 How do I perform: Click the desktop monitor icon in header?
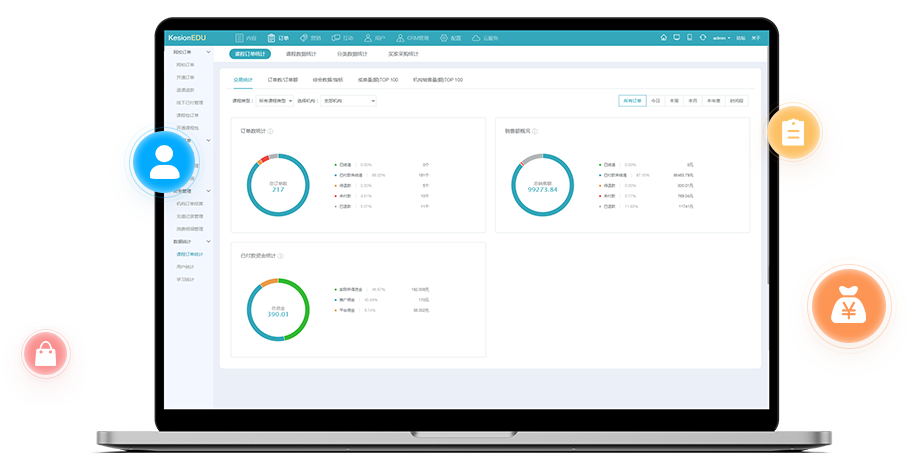click(677, 37)
